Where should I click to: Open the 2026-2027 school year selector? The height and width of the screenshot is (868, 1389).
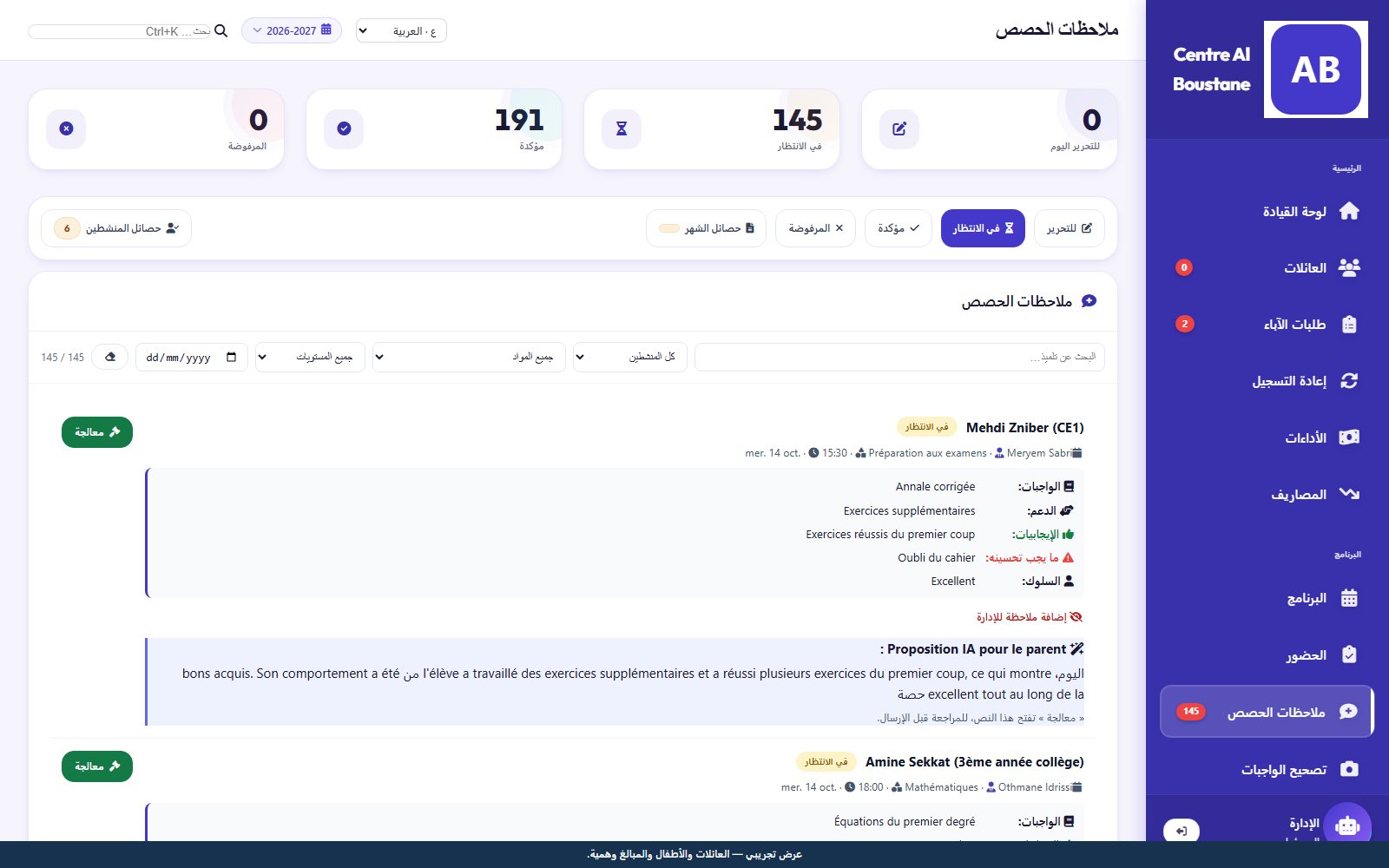point(292,30)
